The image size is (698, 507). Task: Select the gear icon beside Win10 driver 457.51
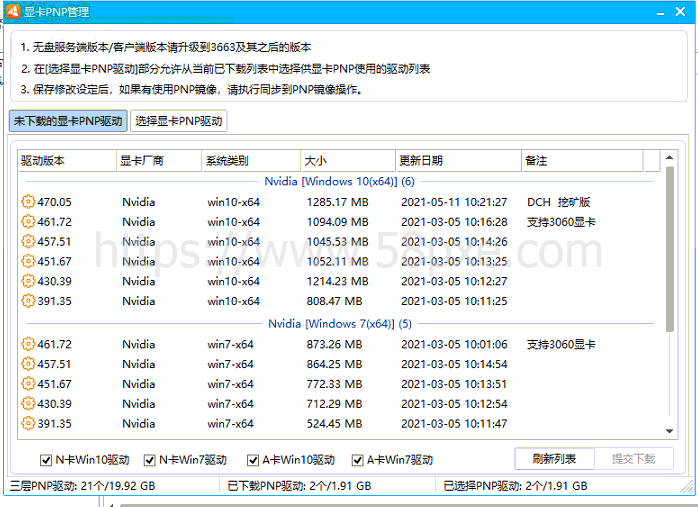(x=28, y=241)
